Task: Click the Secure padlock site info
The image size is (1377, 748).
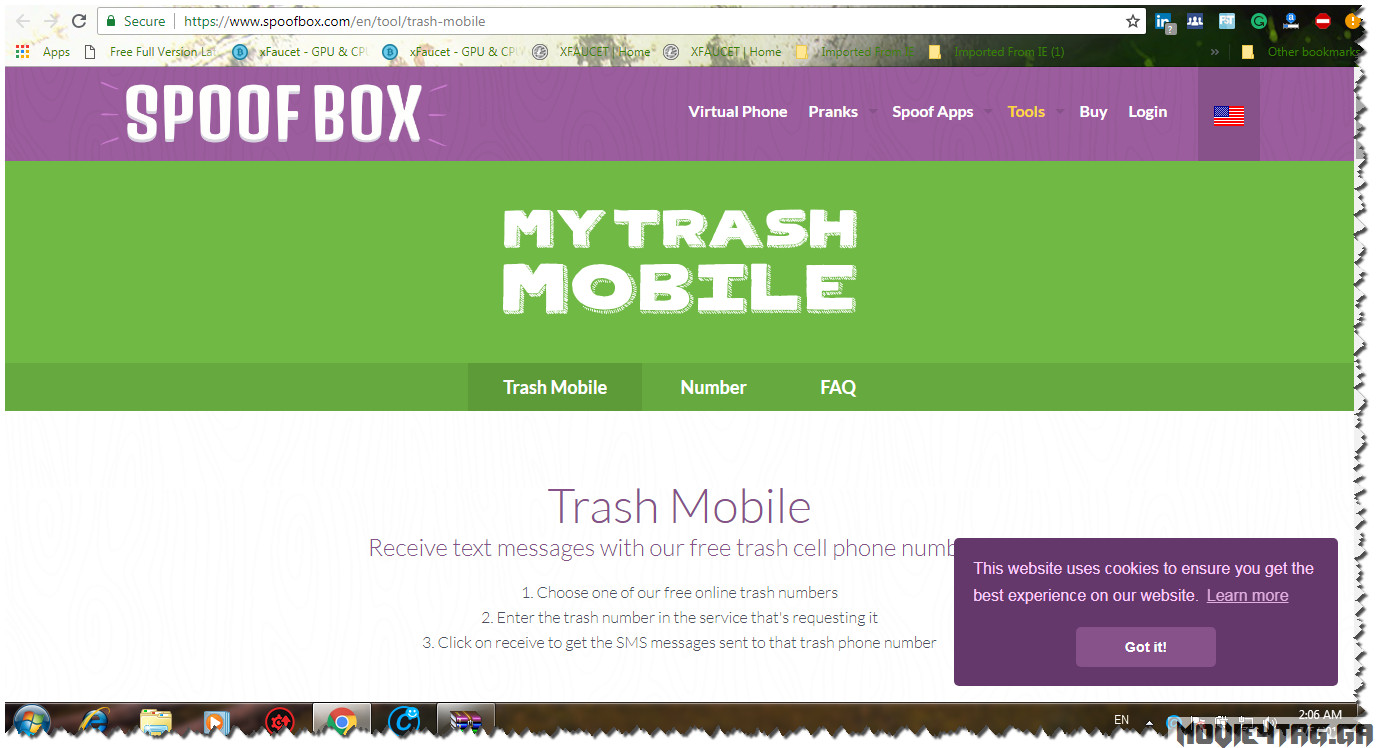Action: (x=136, y=21)
